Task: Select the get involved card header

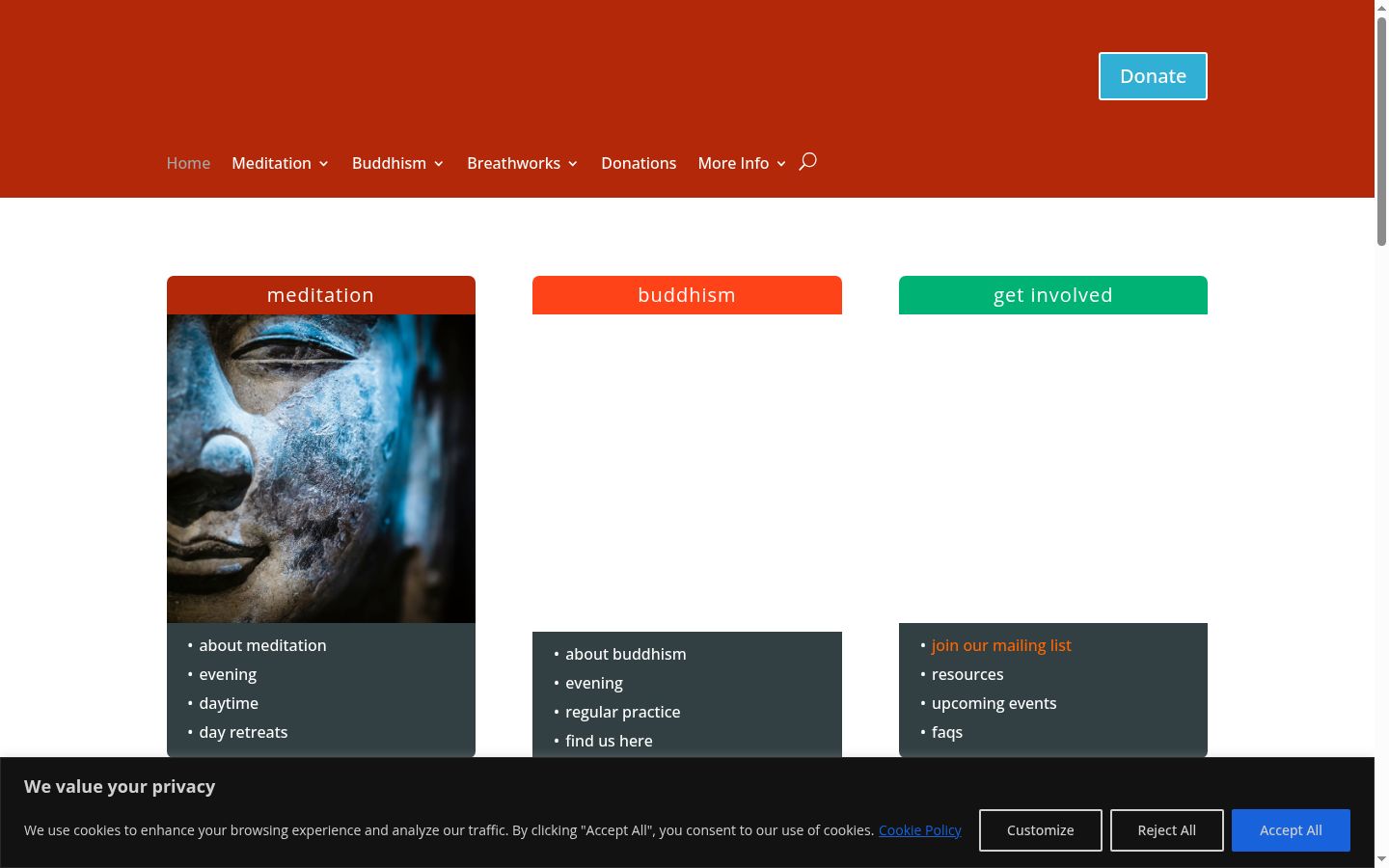Action: point(1053,295)
